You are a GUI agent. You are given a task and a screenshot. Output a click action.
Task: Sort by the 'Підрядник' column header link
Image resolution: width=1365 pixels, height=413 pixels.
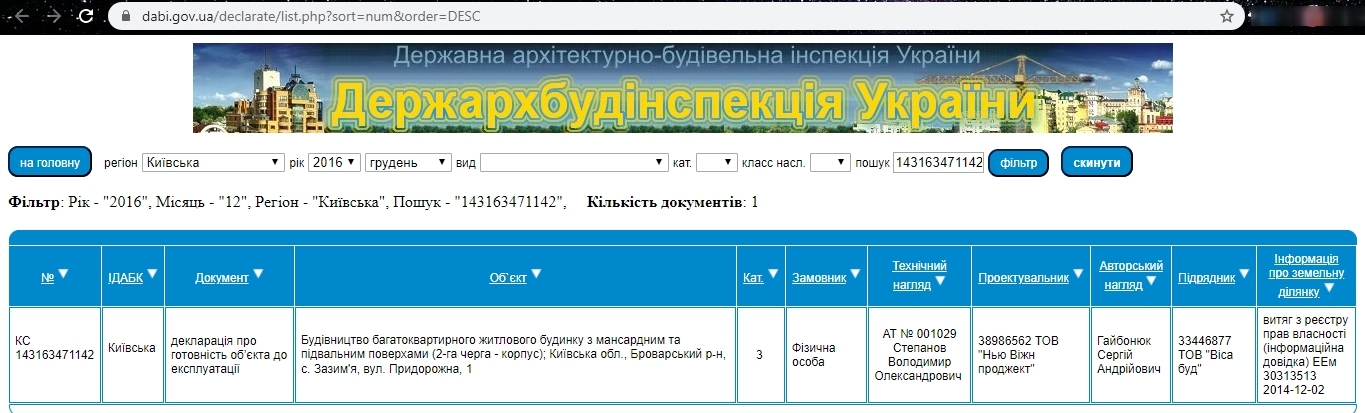click(x=1207, y=278)
